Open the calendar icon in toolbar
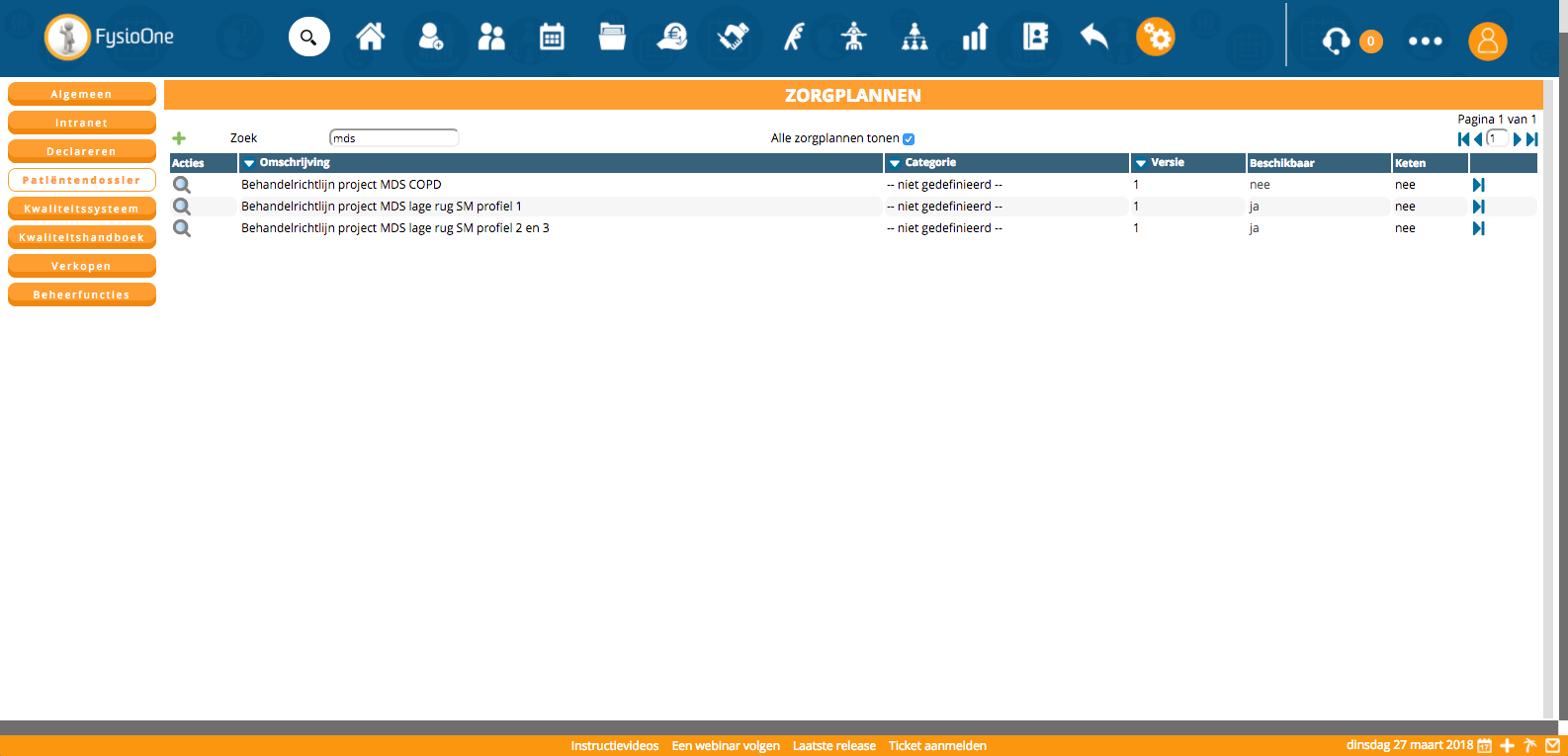 pos(552,38)
